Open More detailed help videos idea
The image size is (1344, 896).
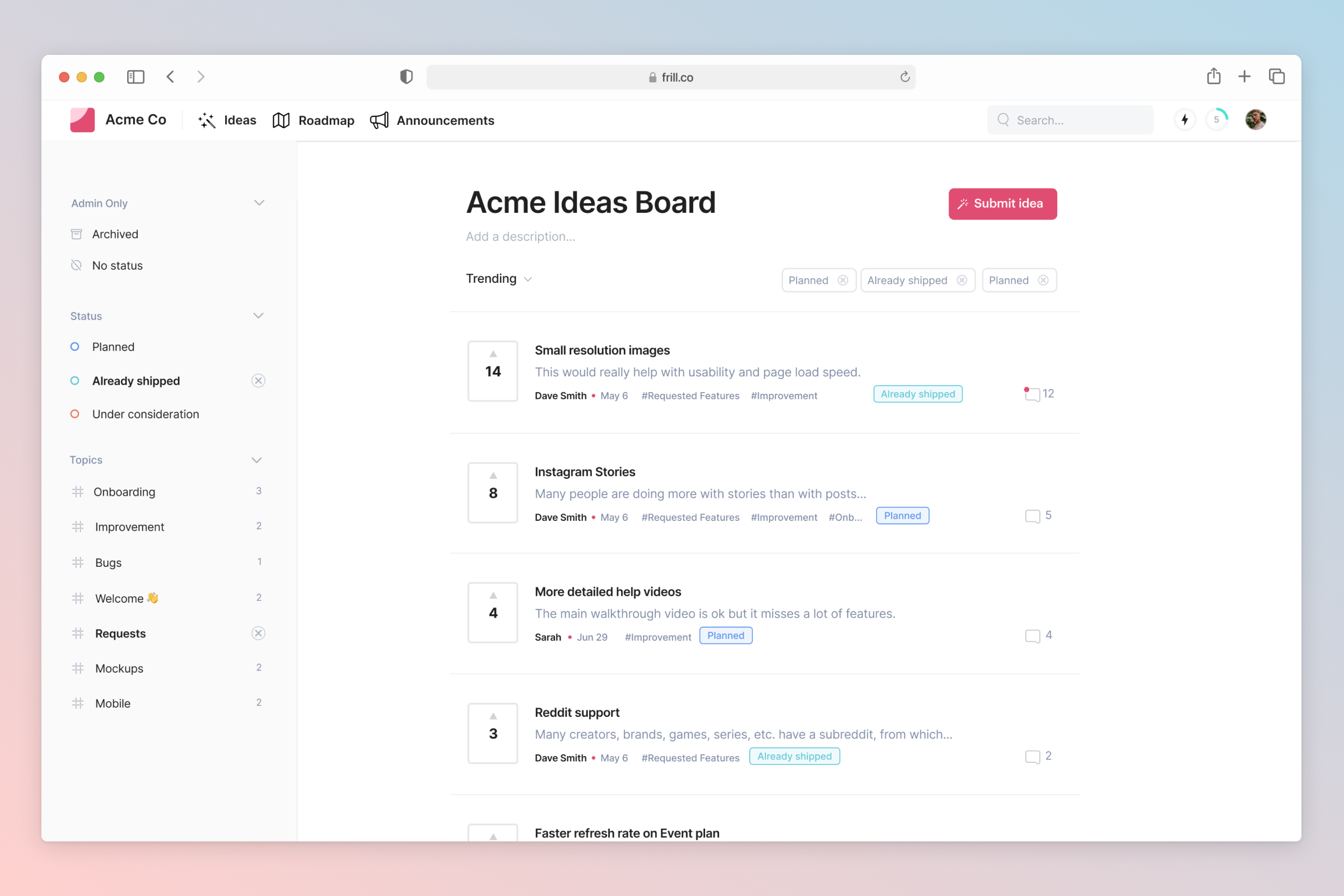coord(608,592)
